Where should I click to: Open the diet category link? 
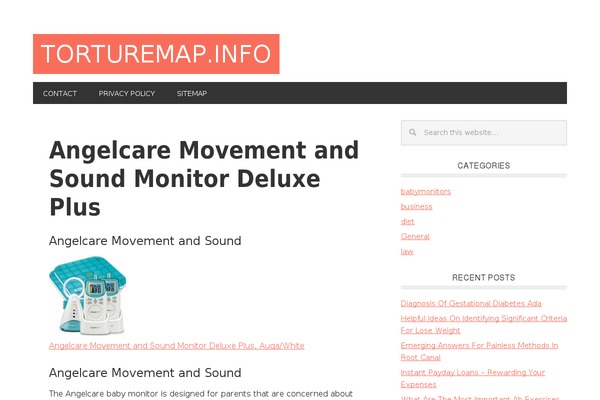tap(407, 221)
